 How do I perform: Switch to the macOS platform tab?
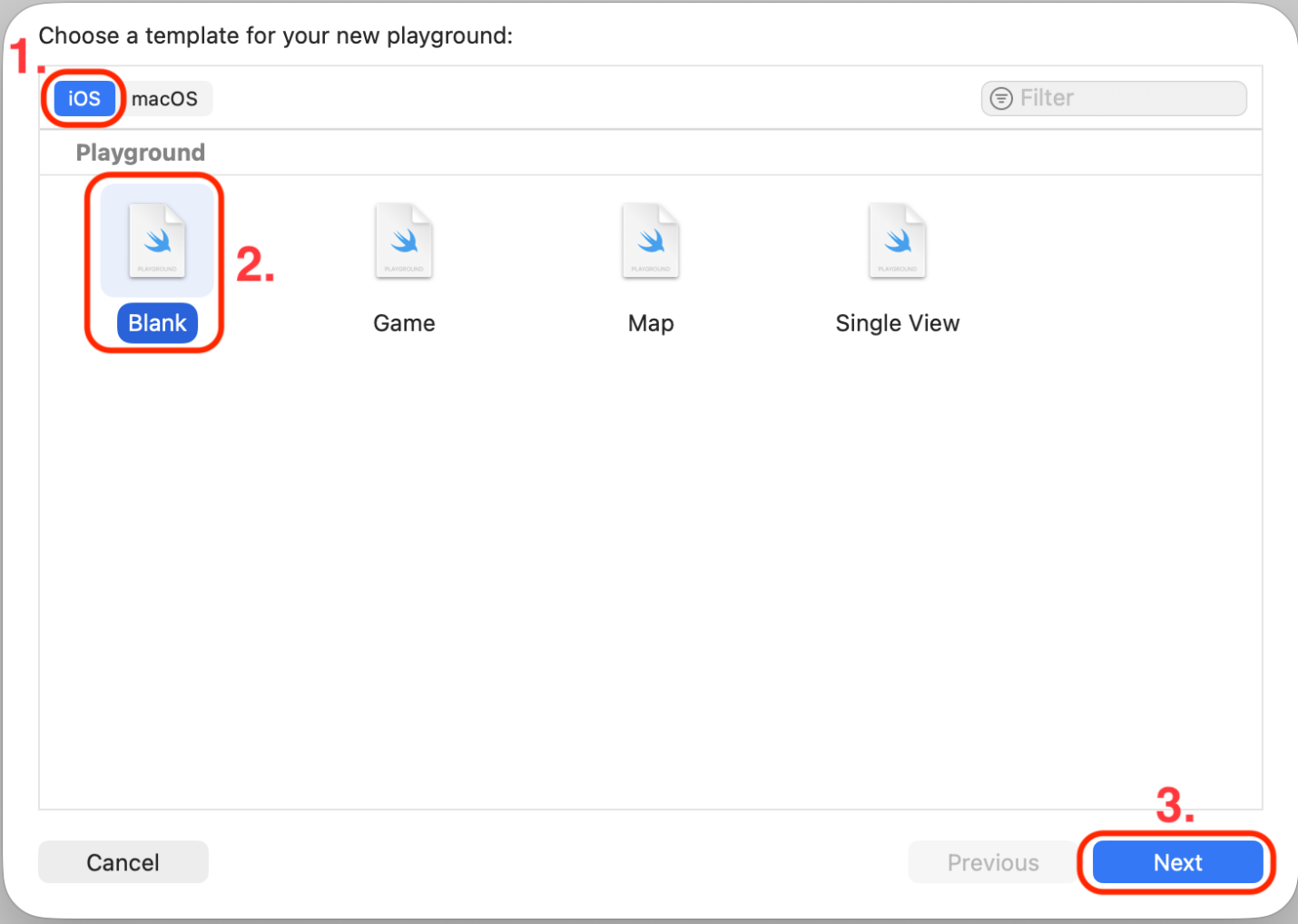click(164, 98)
